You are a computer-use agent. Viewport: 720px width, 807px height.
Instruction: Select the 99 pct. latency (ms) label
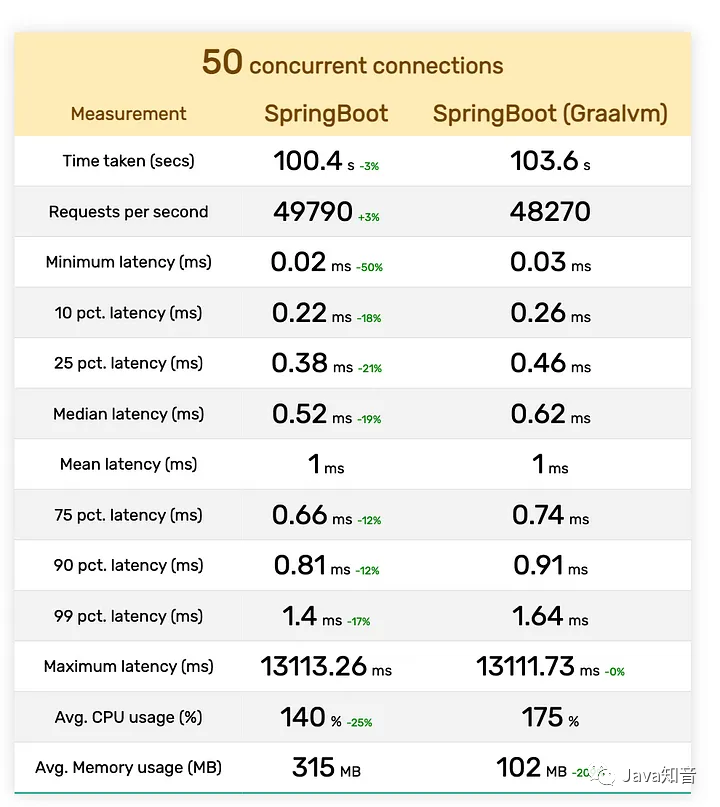(x=129, y=616)
